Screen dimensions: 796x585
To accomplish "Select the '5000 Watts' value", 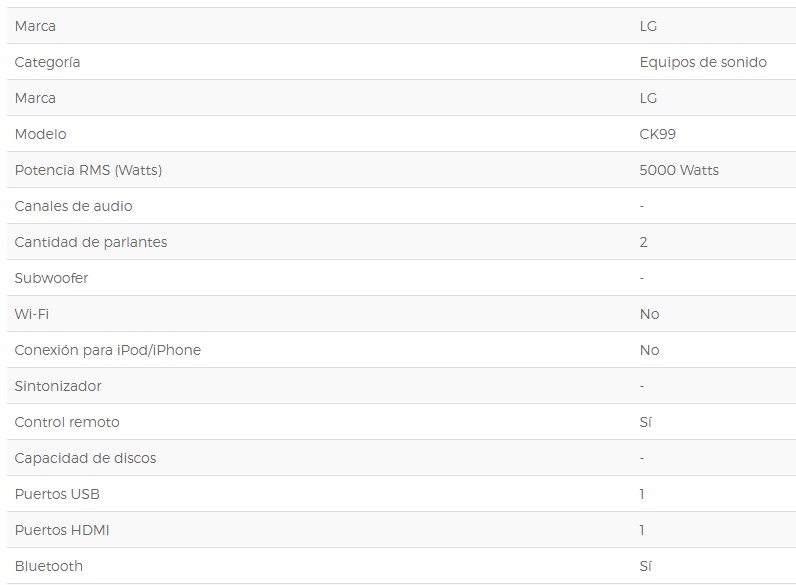I will (x=679, y=170).
